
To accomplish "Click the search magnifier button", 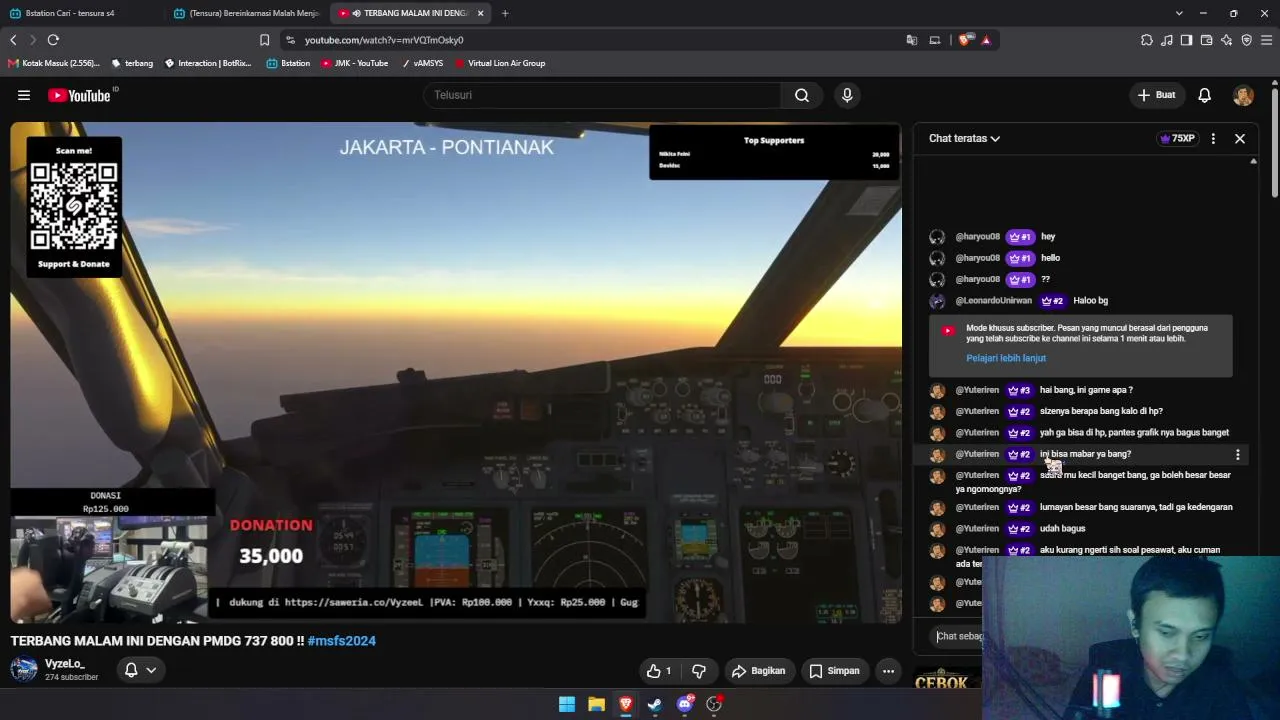I will 802,95.
